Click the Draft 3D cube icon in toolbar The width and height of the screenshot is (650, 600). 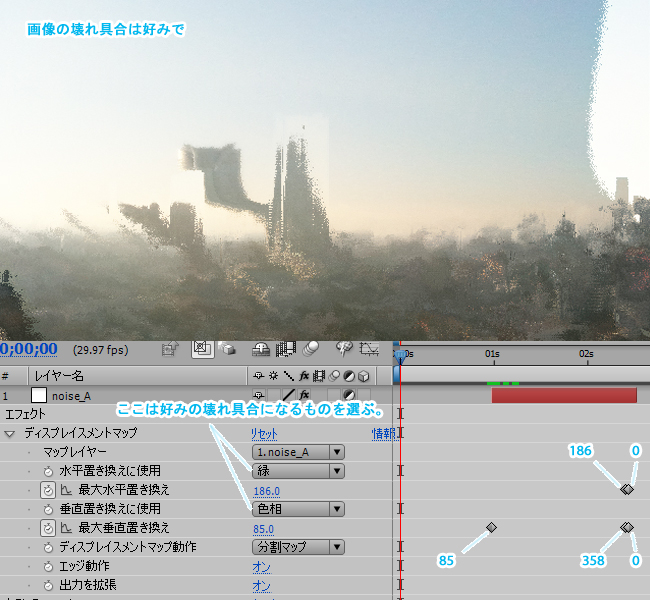coord(228,349)
